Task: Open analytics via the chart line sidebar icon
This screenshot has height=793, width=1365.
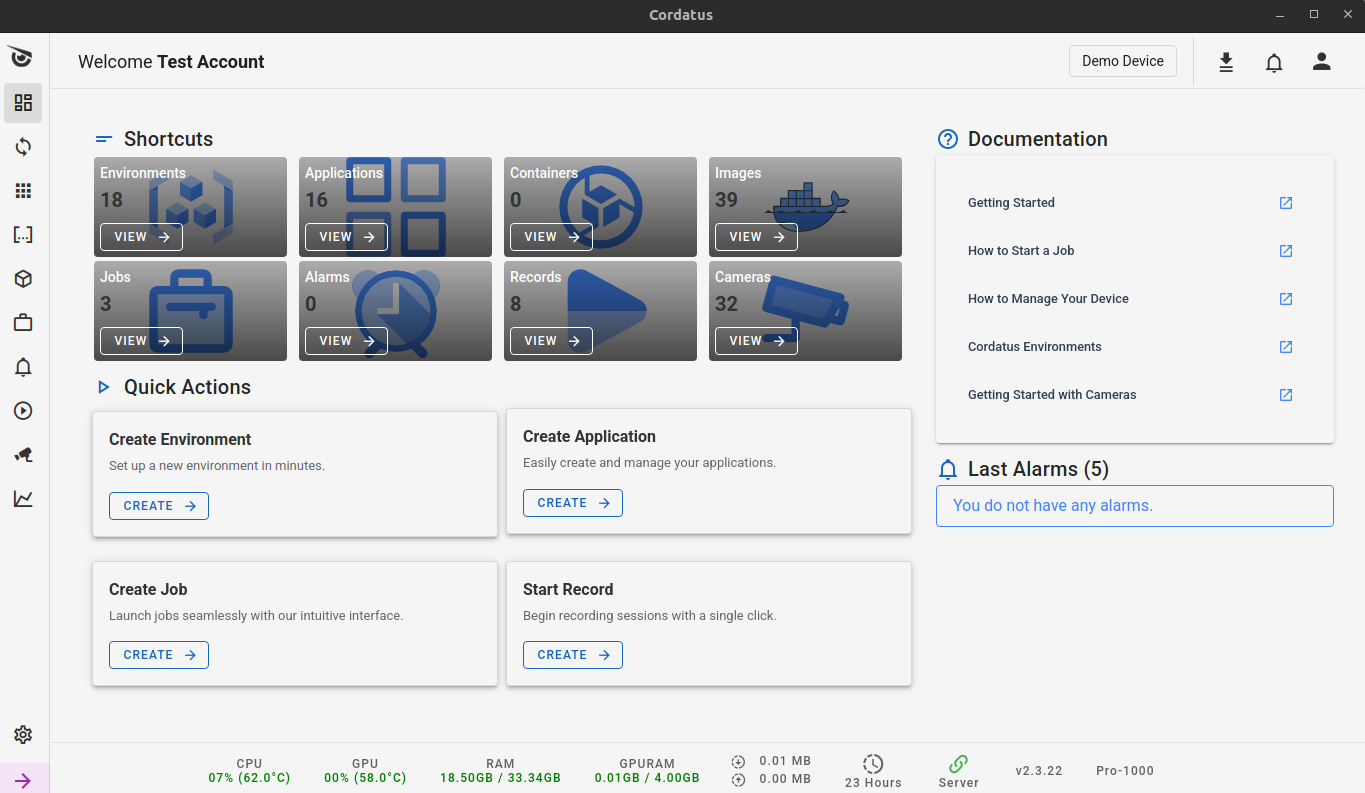Action: (x=22, y=499)
